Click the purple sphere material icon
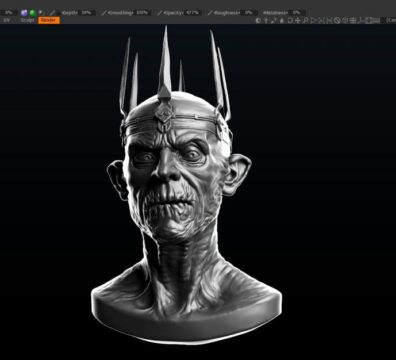Screen dimensions: 396x360 click(x=24, y=13)
